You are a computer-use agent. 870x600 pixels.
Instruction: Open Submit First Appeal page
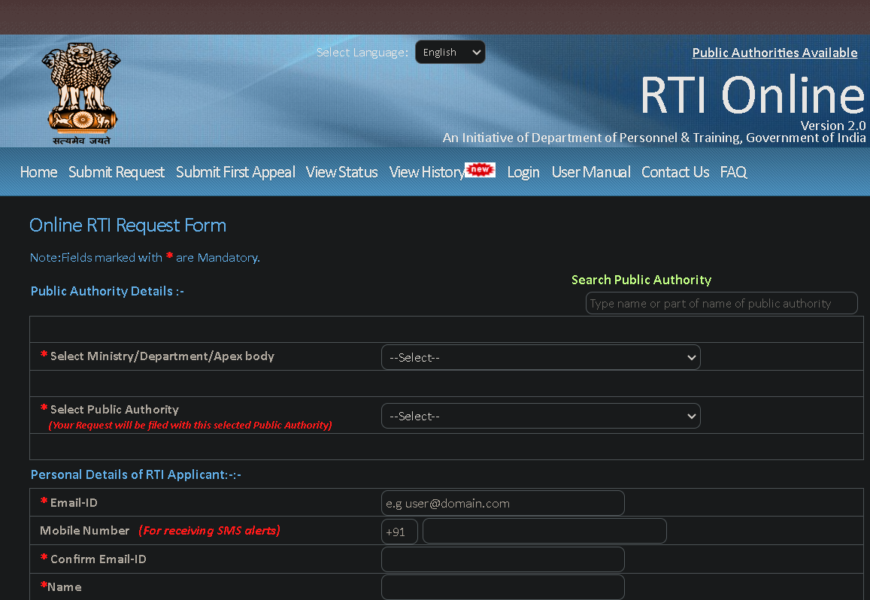235,172
